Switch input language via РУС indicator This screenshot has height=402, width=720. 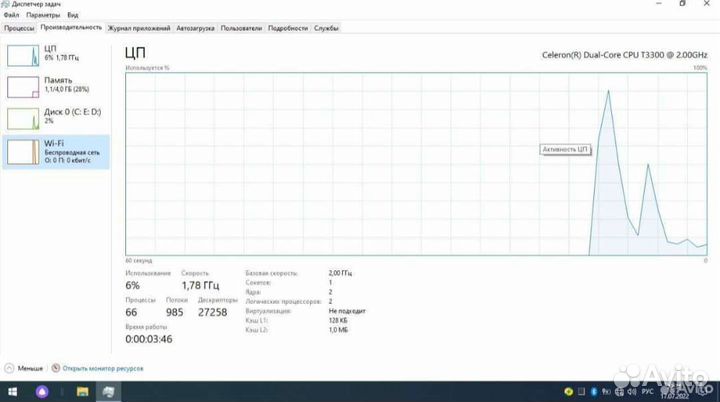coord(647,391)
